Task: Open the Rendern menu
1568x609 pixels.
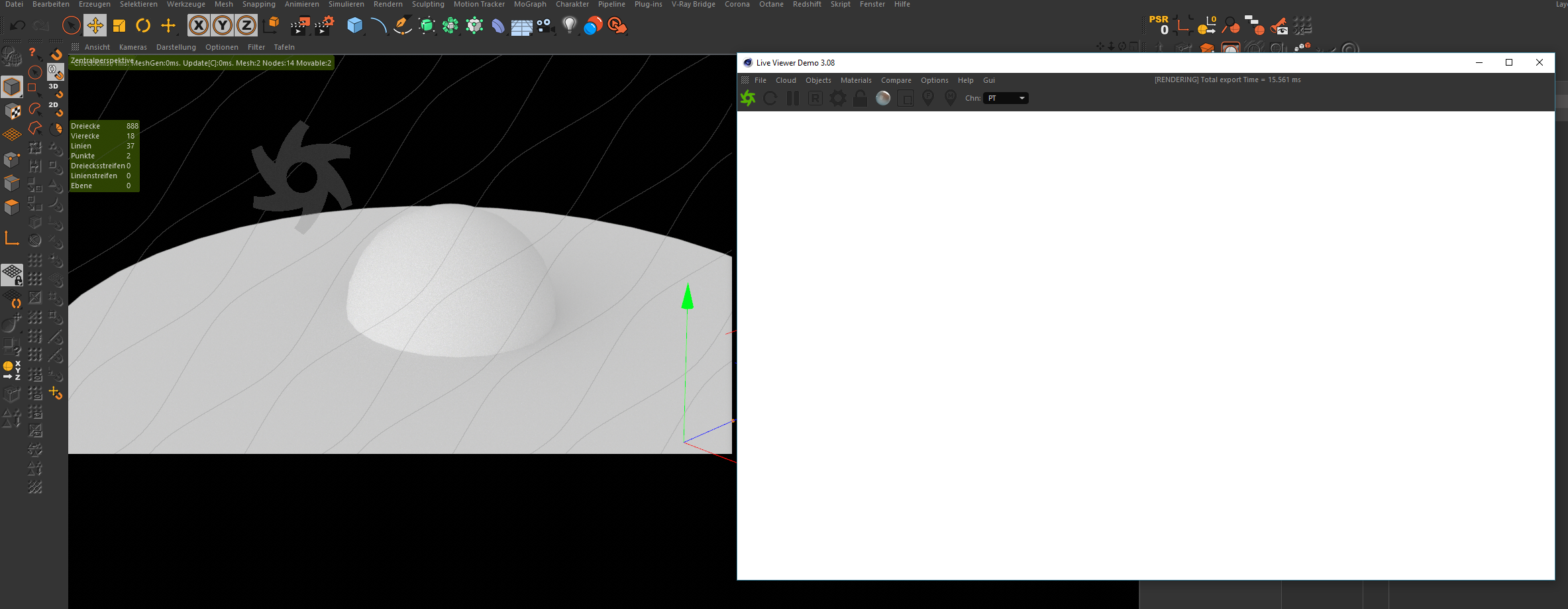Action: (x=388, y=4)
